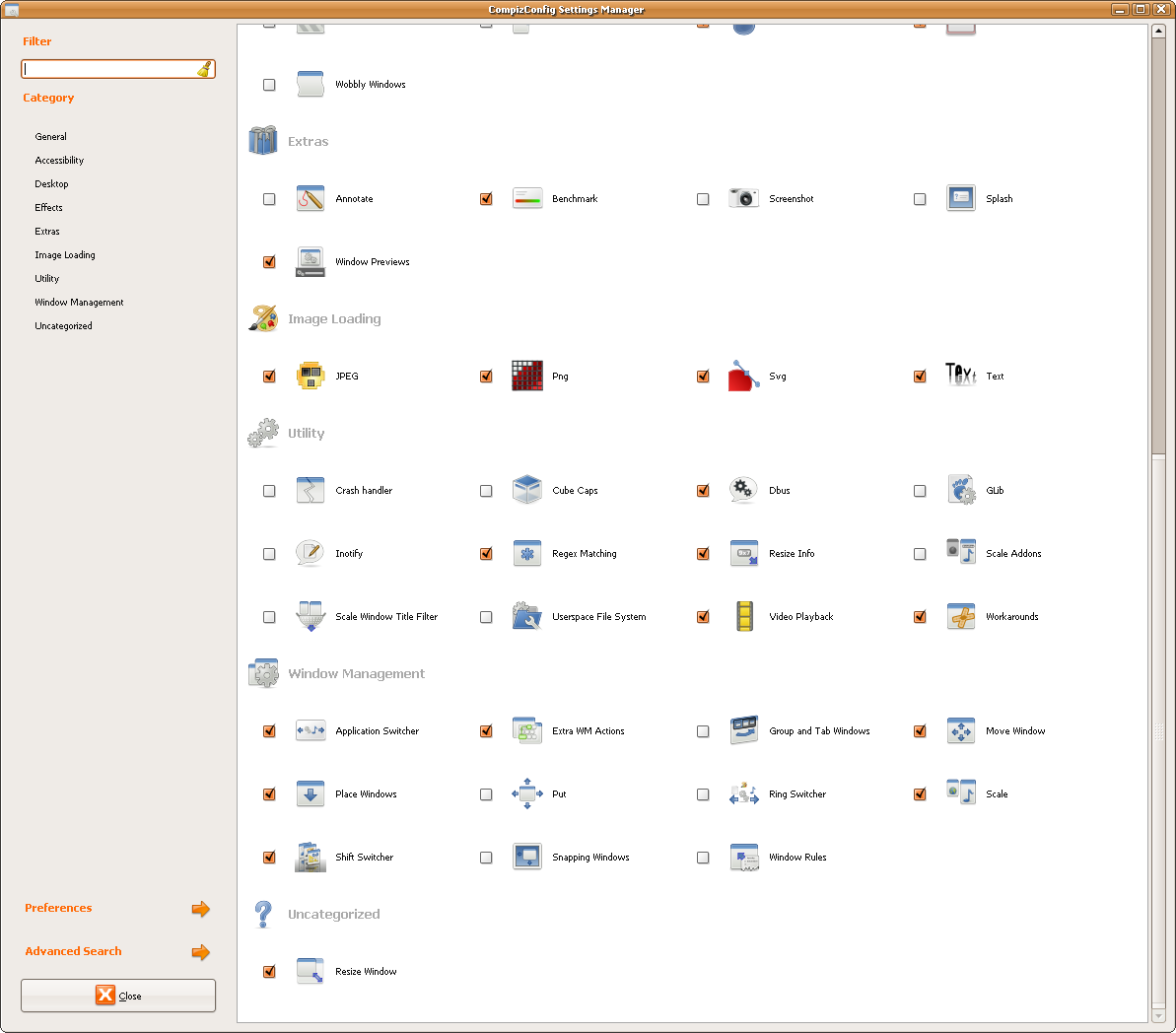Open the JPEG plugin icon
The height and width of the screenshot is (1033, 1176).
coord(310,376)
